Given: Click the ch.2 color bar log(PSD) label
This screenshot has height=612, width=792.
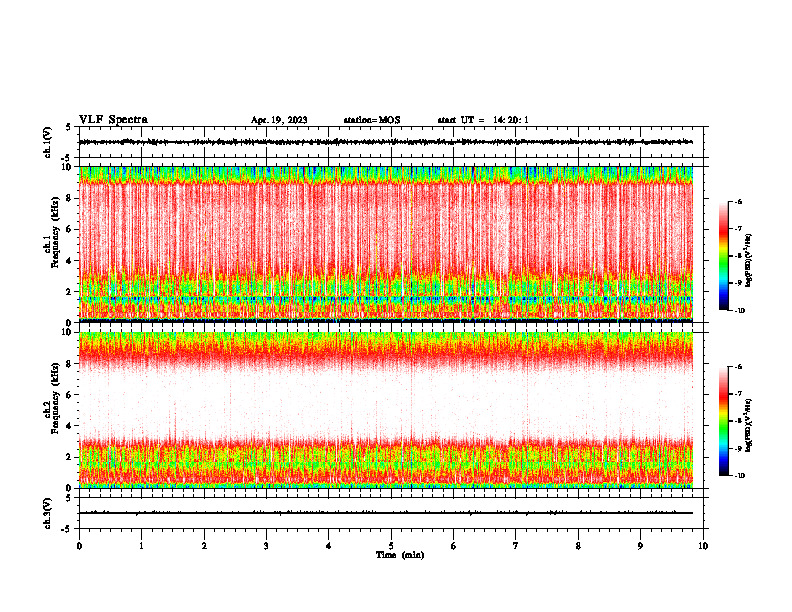Looking at the screenshot, I should tap(749, 425).
